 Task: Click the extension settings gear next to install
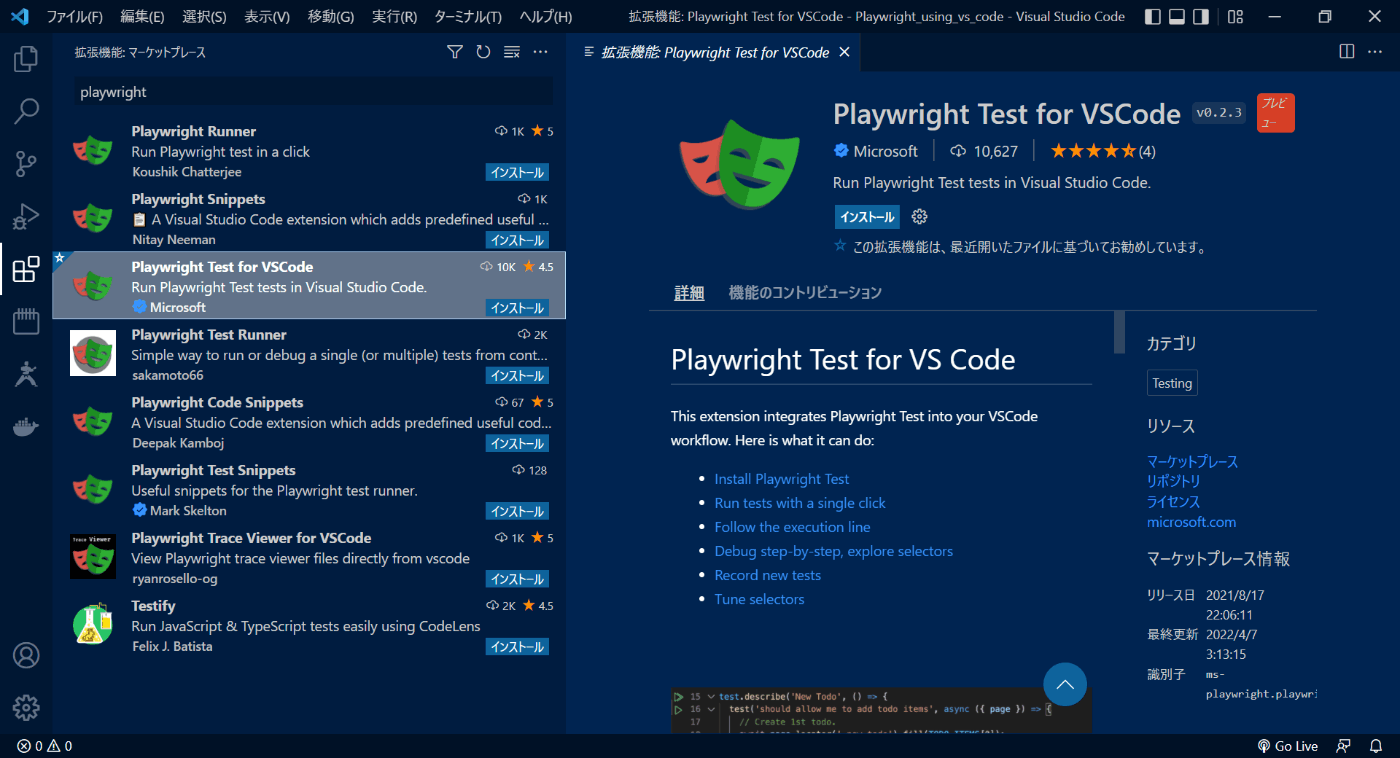pos(920,217)
